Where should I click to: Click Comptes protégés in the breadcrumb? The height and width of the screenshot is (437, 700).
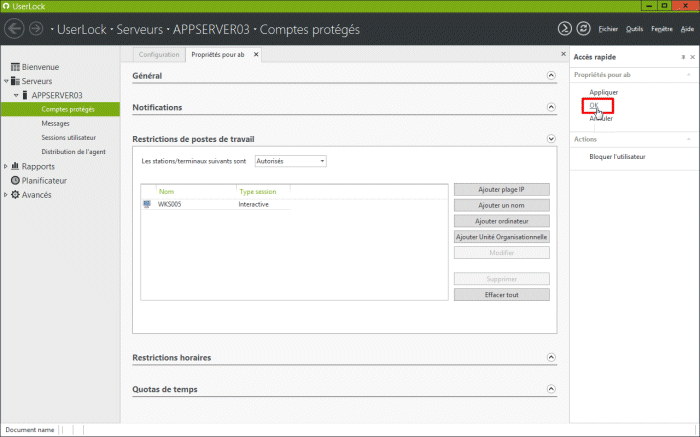click(x=310, y=29)
